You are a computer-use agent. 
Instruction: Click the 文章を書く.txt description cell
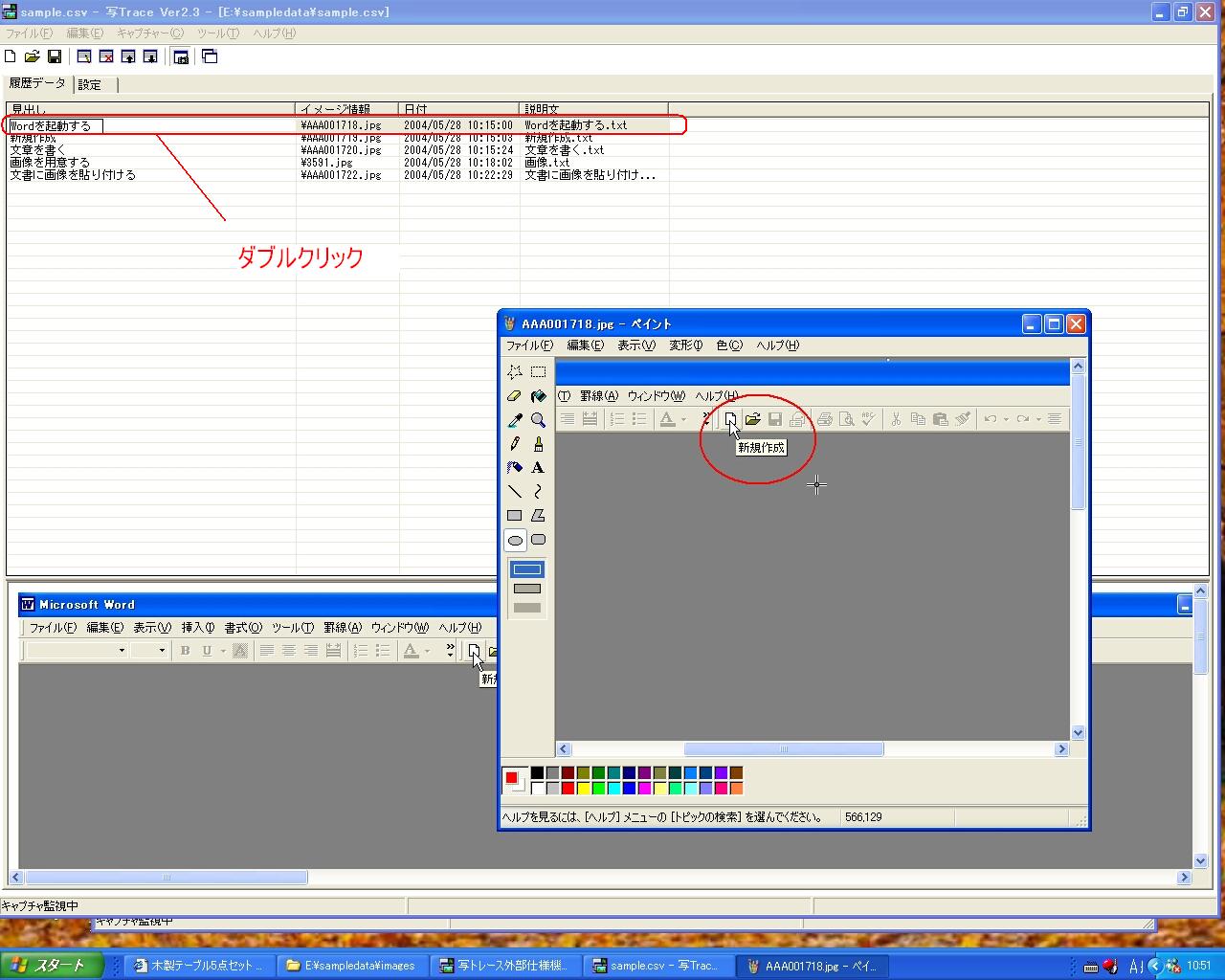tap(593, 150)
